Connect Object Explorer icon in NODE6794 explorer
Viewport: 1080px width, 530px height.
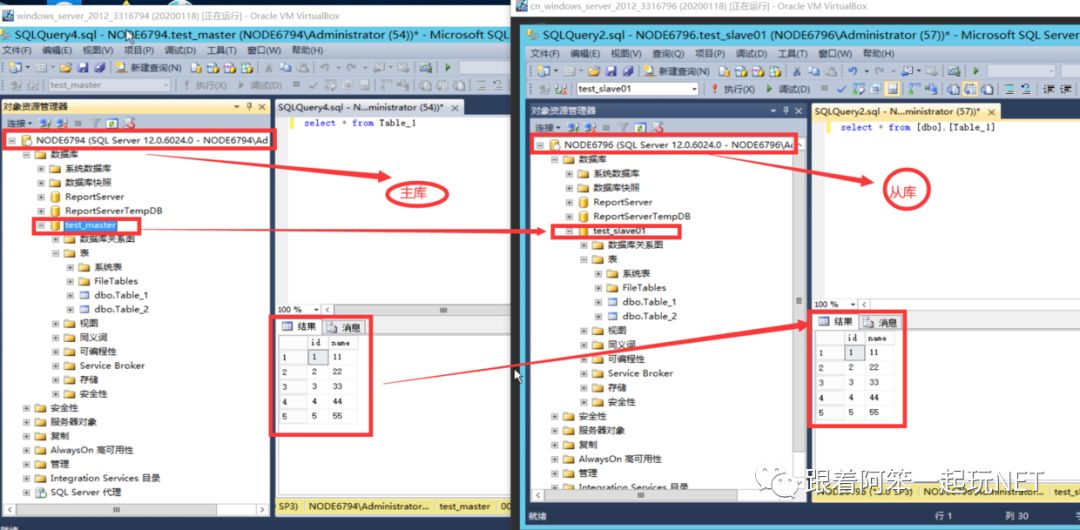click(x=45, y=123)
